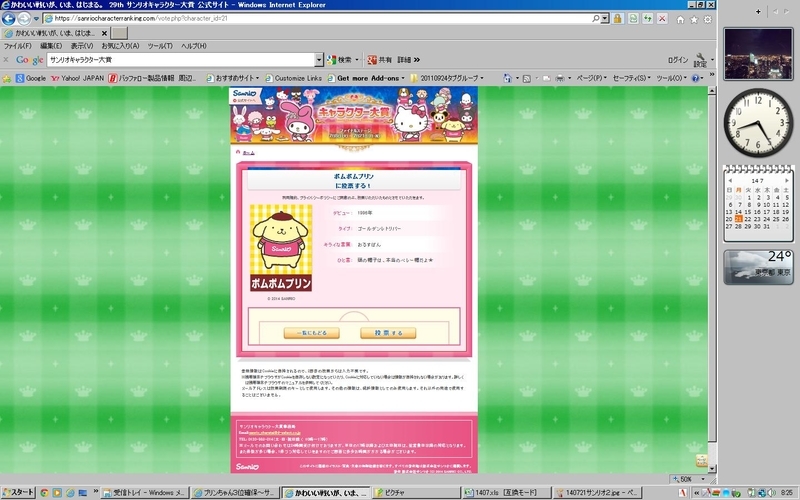
Task: Open the 表示(V) menu
Action: (82, 46)
